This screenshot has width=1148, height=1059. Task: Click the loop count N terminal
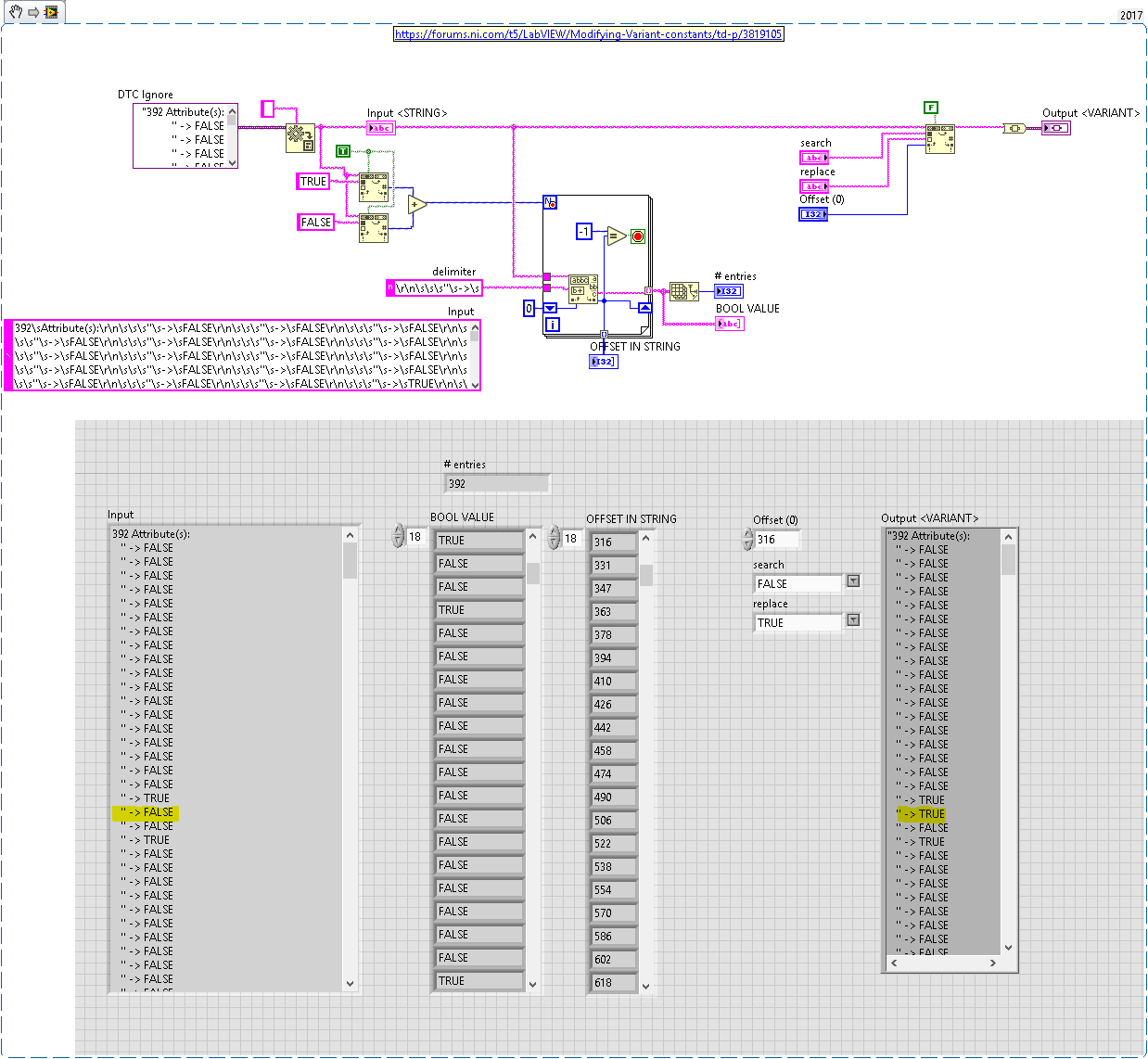[x=551, y=202]
